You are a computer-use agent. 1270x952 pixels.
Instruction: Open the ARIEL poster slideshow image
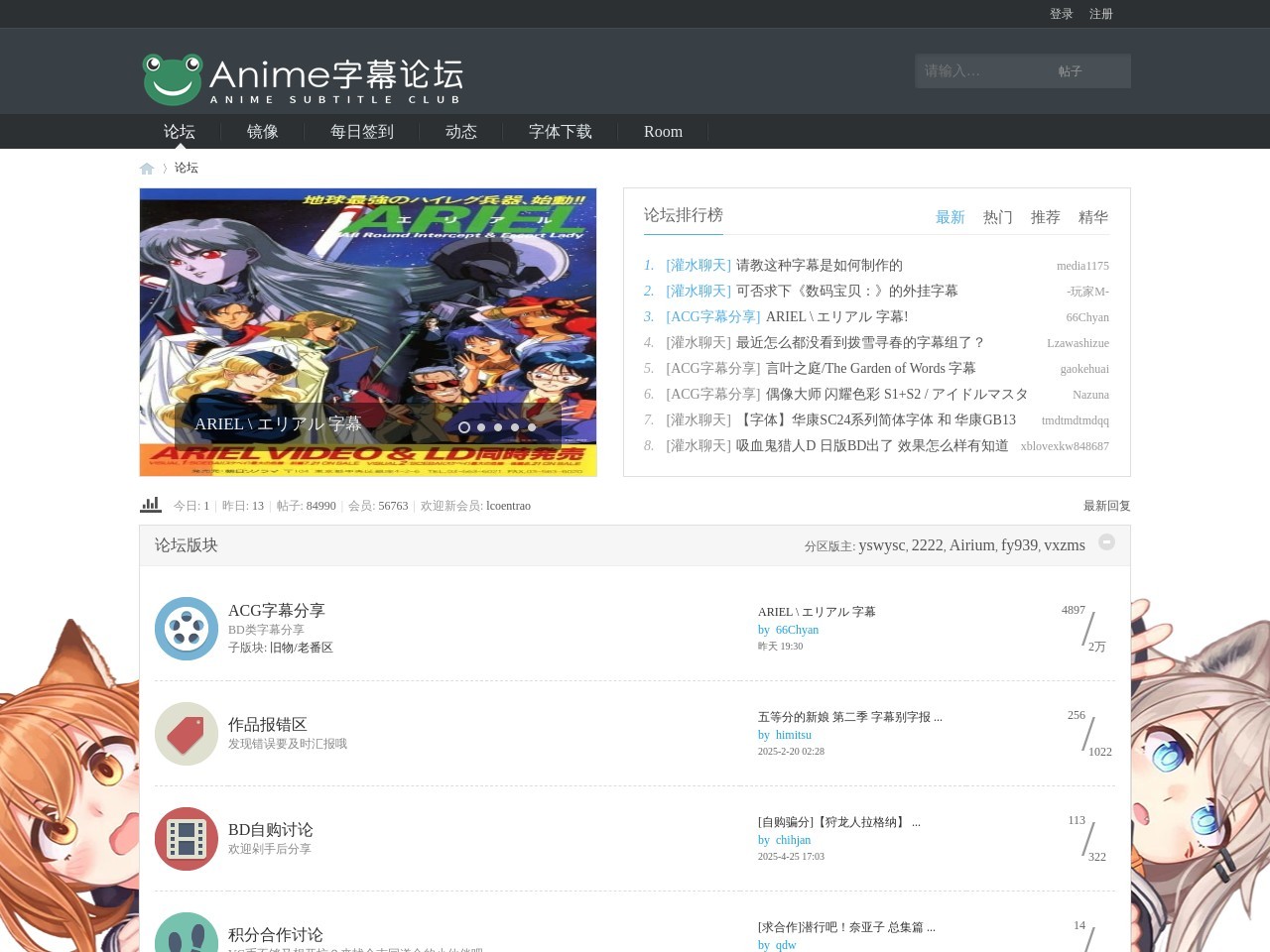(368, 332)
